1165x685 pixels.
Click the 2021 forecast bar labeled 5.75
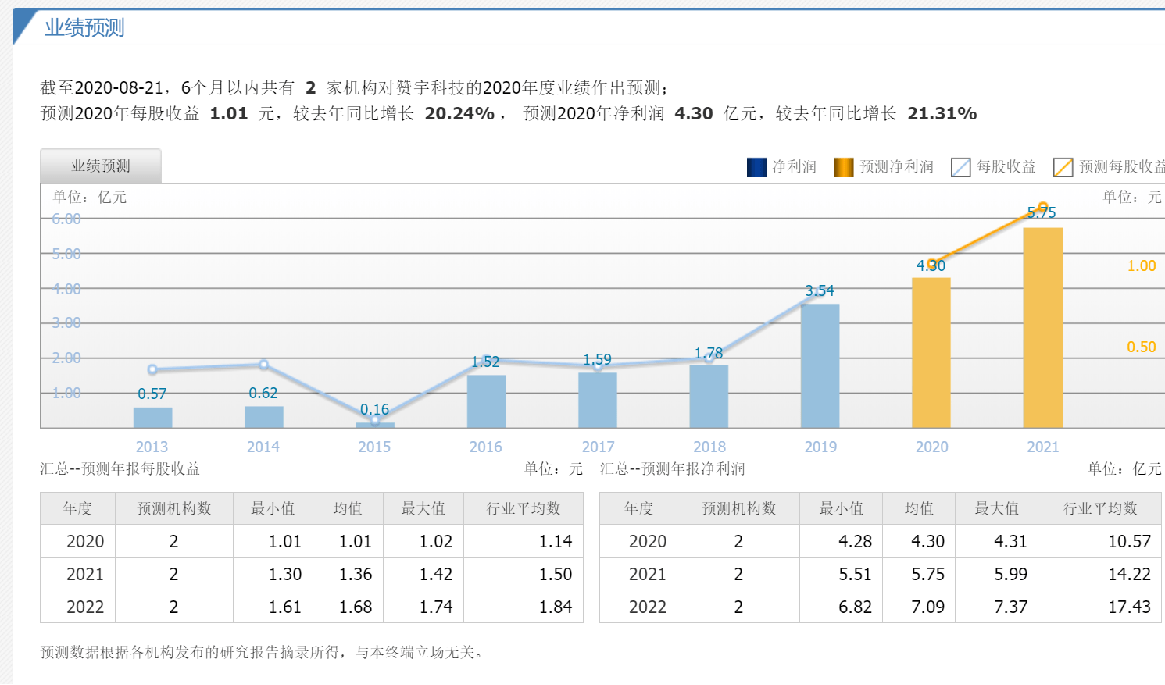1044,325
